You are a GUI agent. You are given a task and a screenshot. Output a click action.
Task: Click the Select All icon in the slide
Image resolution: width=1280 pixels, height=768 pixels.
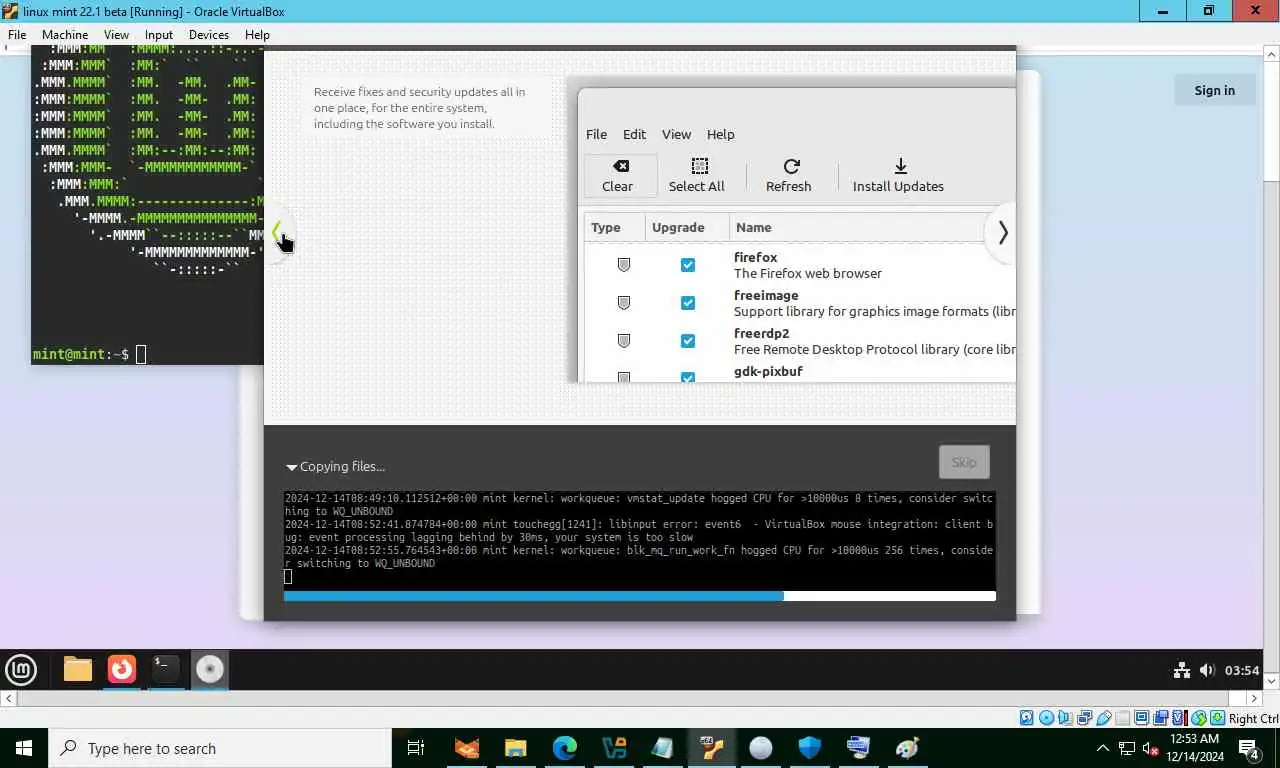coord(700,166)
